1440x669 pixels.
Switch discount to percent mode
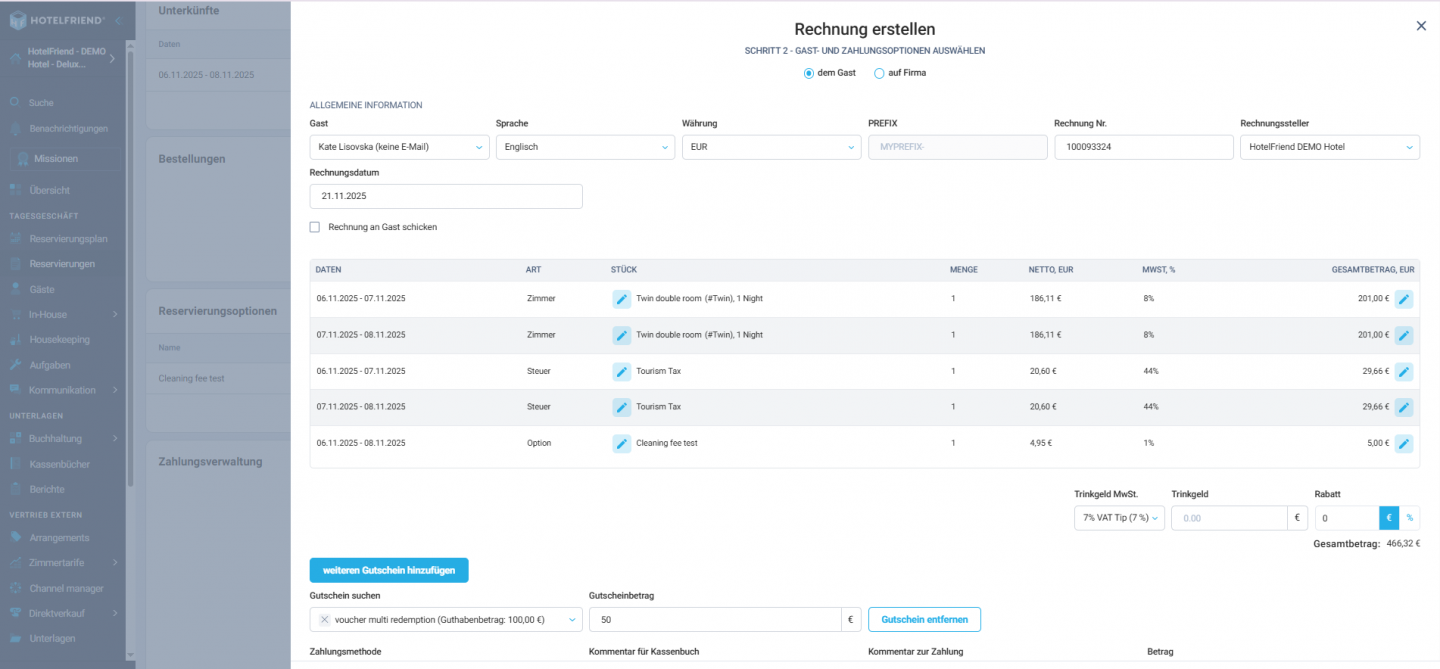[x=1410, y=518]
